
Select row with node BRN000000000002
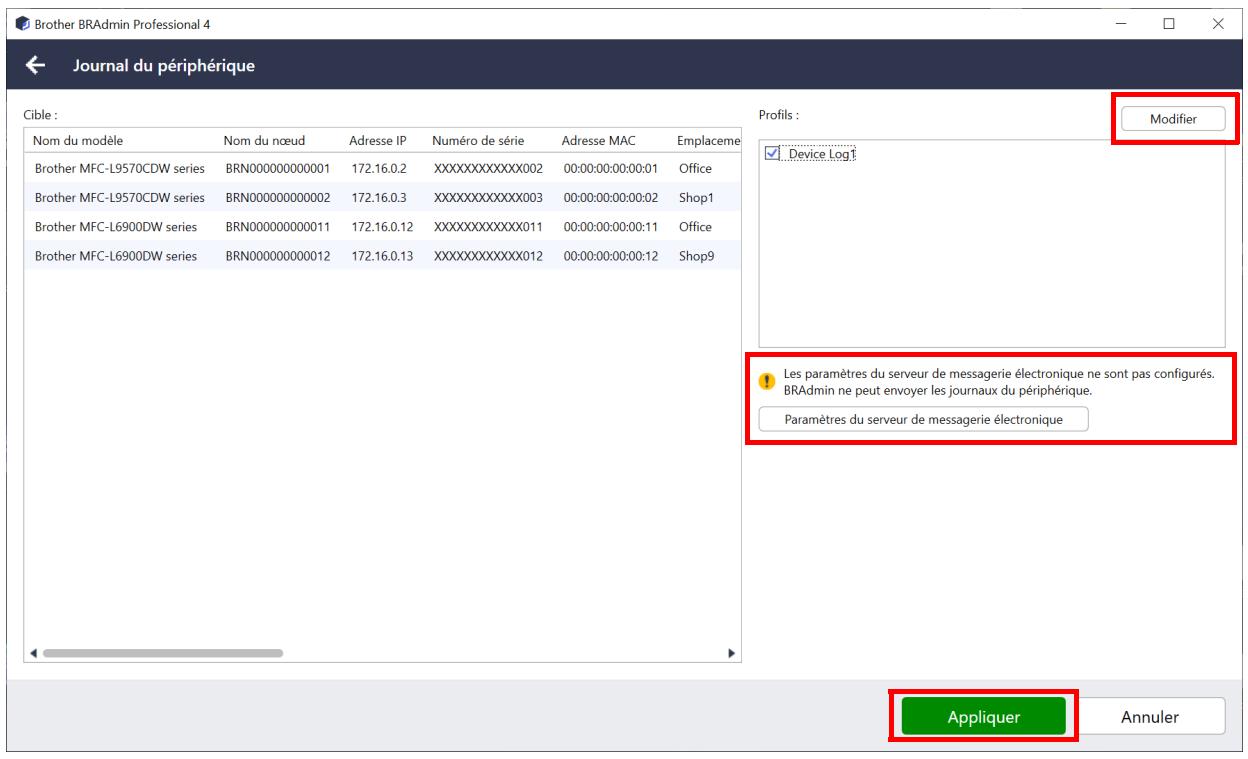tap(382, 198)
